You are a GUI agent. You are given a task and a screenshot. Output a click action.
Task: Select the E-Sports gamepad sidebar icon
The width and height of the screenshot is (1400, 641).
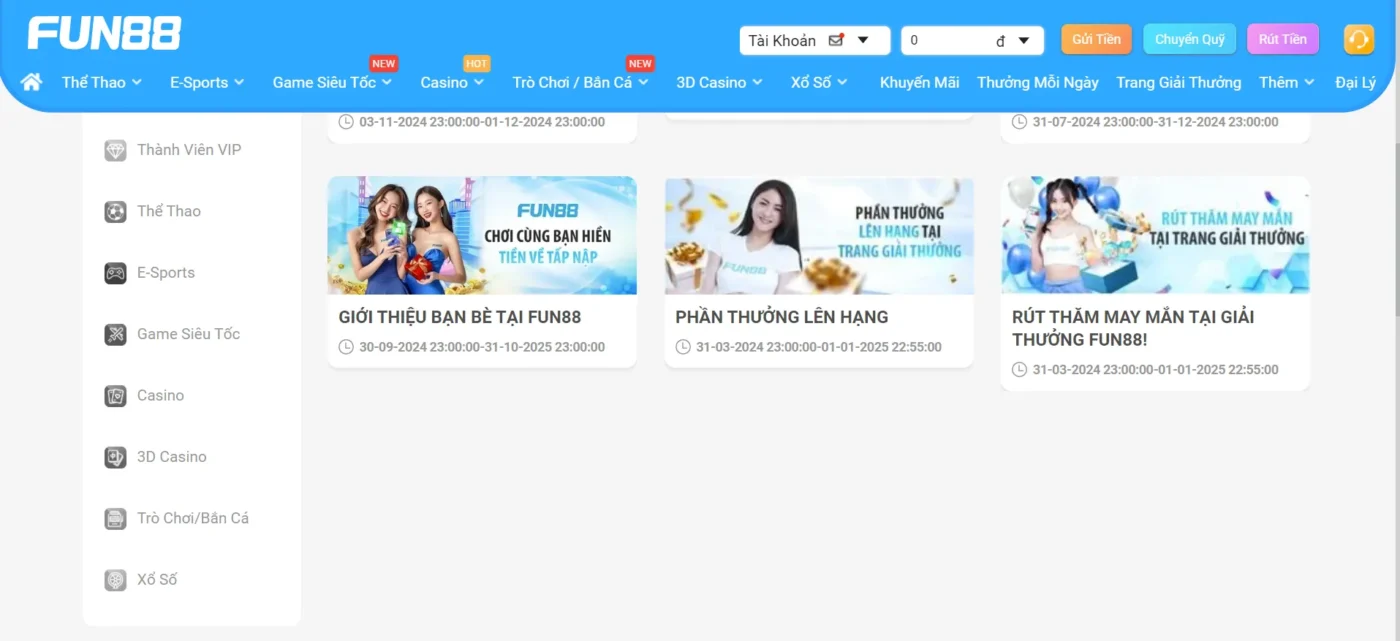tap(116, 273)
